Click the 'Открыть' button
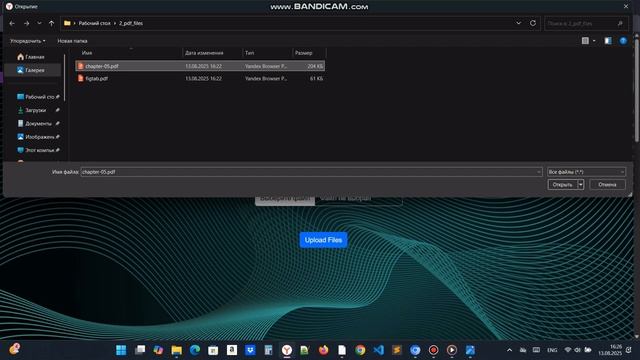Image resolution: width=640 pixels, height=360 pixels. (x=562, y=185)
